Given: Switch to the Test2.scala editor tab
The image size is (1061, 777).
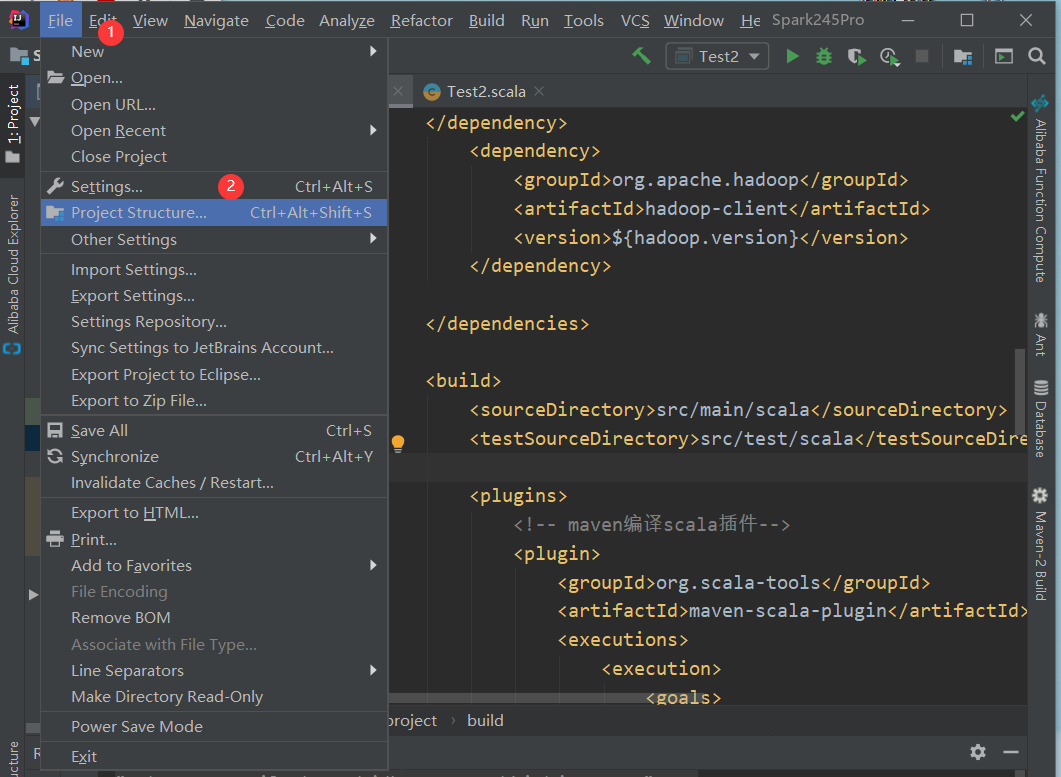Looking at the screenshot, I should coord(485,91).
